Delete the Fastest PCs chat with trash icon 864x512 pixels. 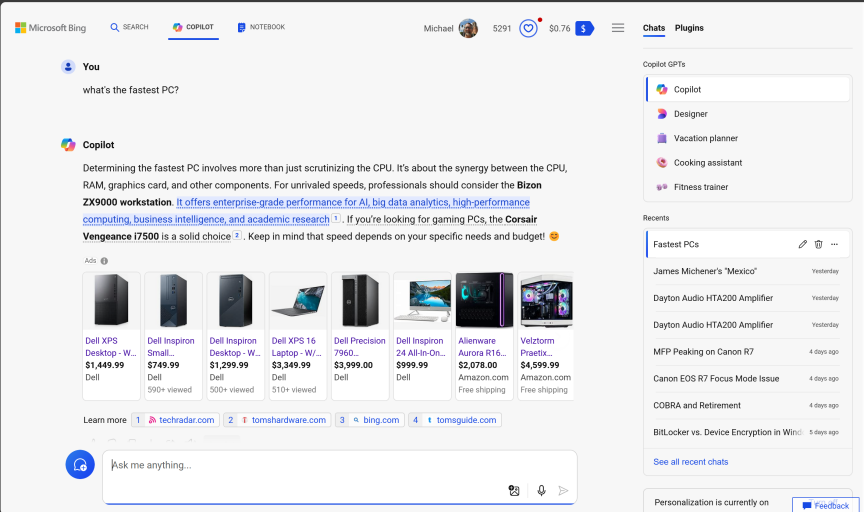[818, 244]
